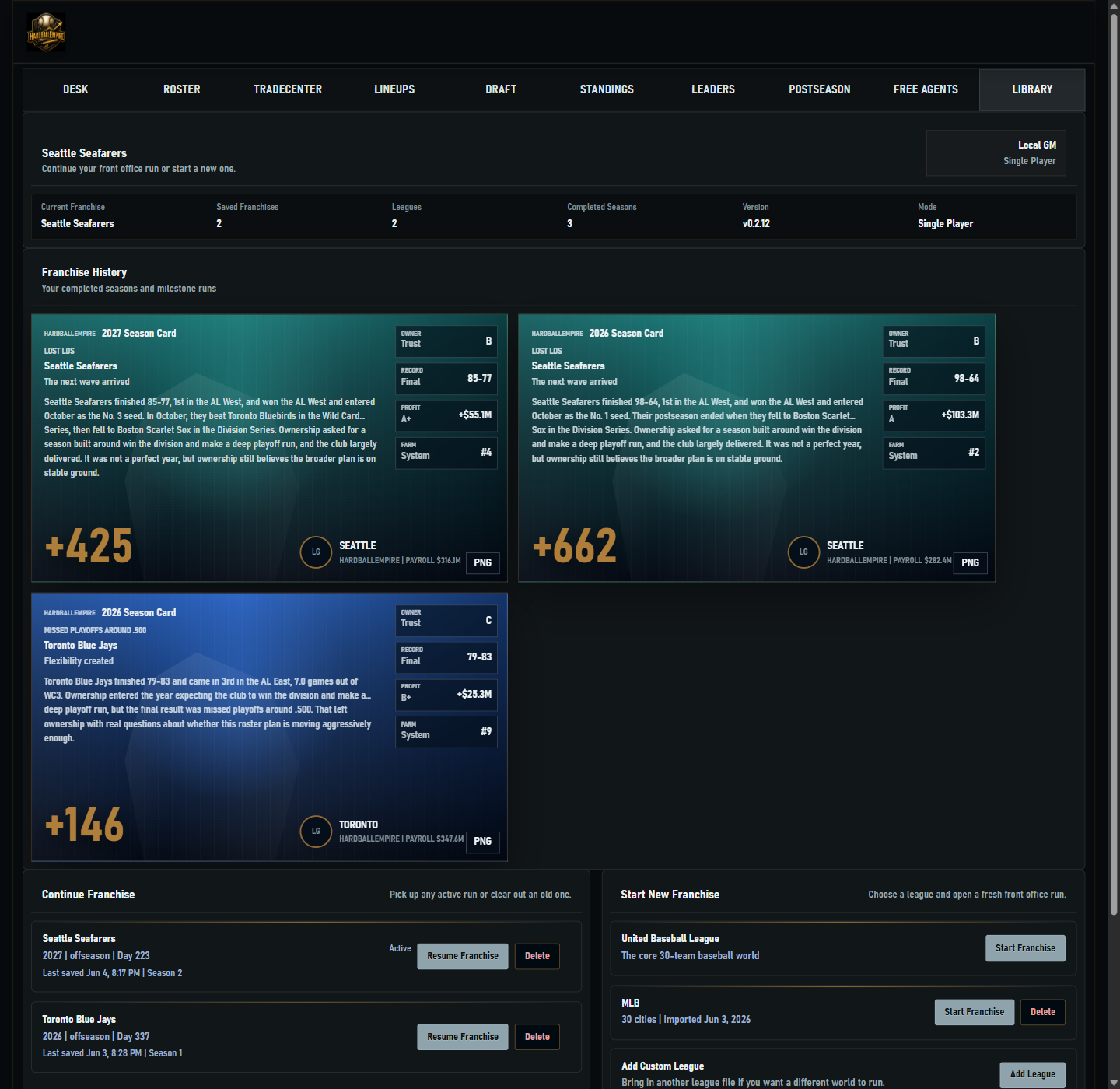Screen dimensions: 1120x1089
Task: Click the LG badge on 2027 Seattle card
Action: (x=316, y=552)
